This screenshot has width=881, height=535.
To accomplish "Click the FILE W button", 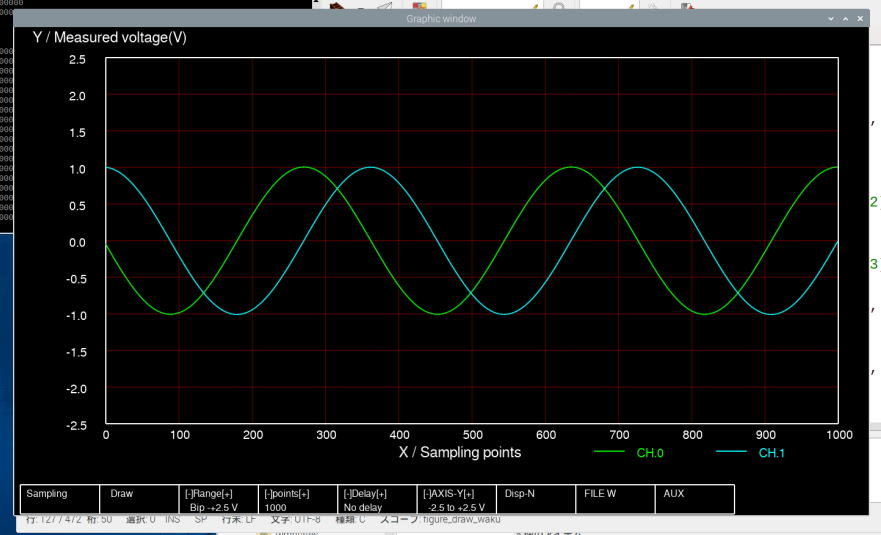I will pos(615,499).
